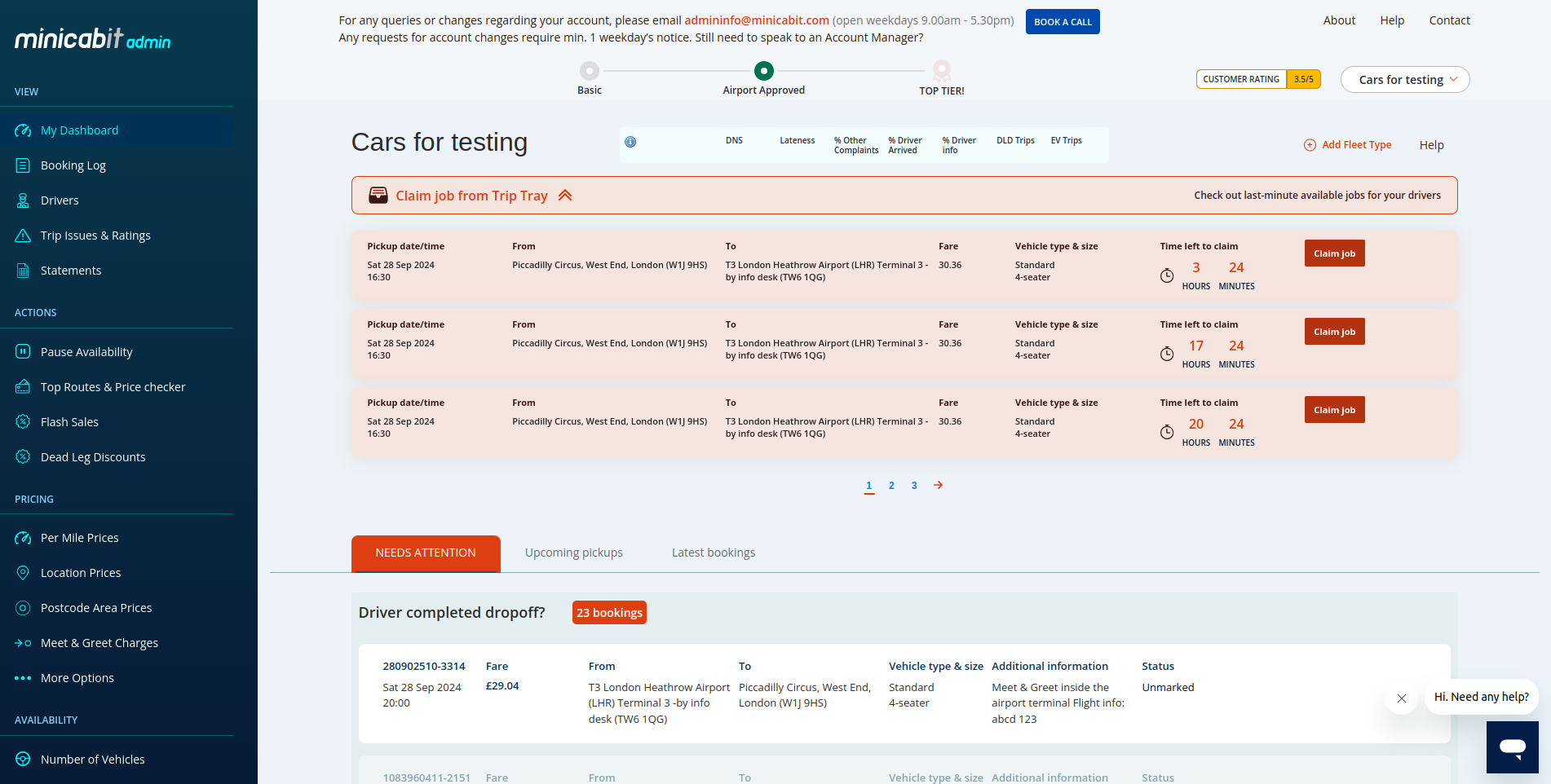Open Statements in sidebar
Viewport: 1551px width, 784px height.
(x=71, y=271)
